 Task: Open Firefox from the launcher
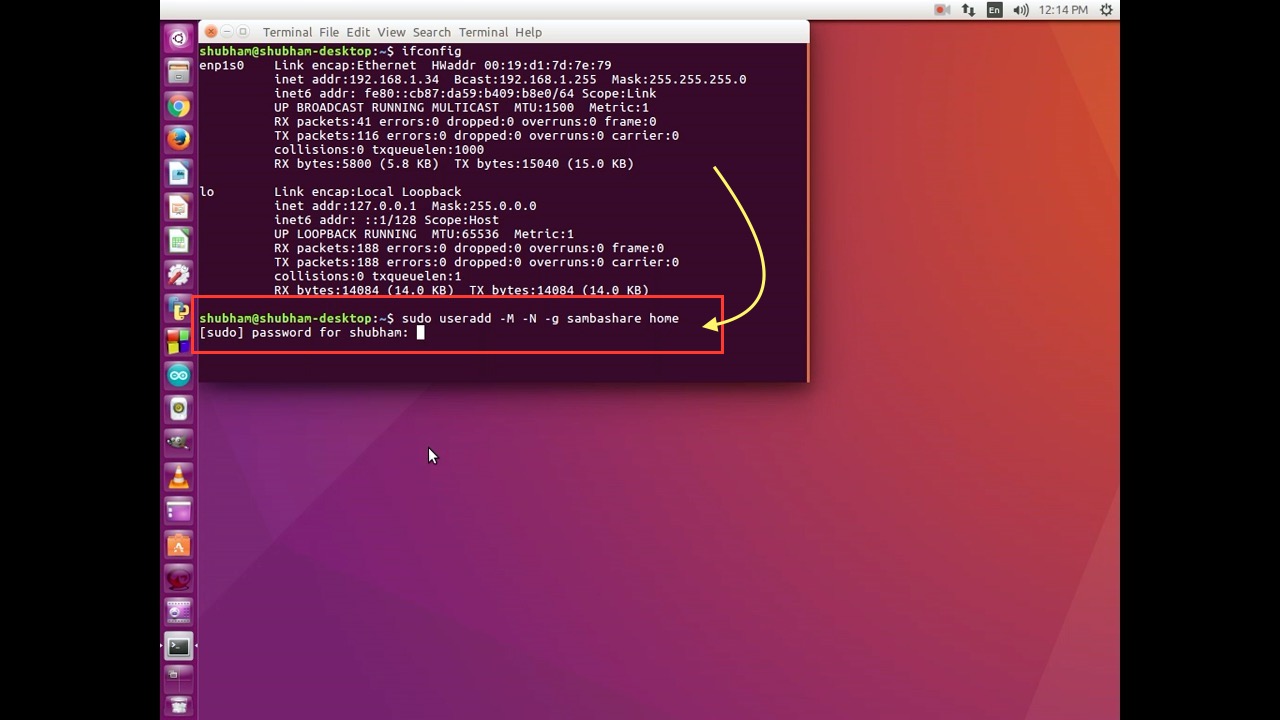coord(178,139)
